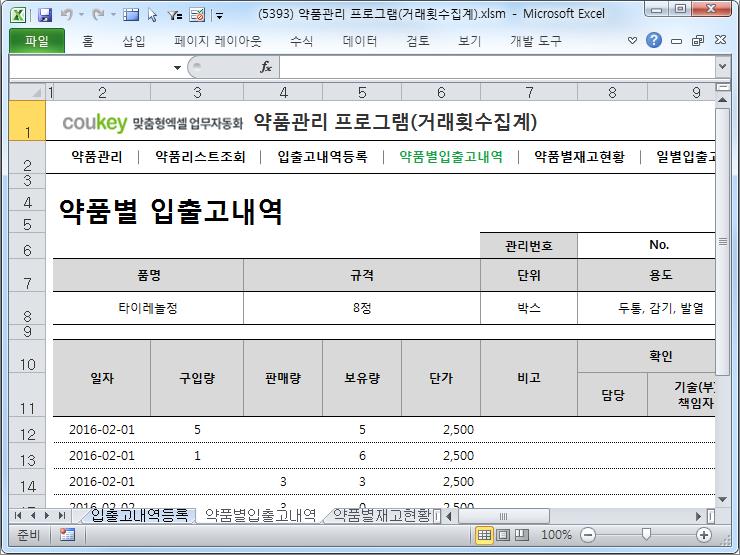Click the zoom slider handle
This screenshot has width=740, height=555.
point(646,534)
